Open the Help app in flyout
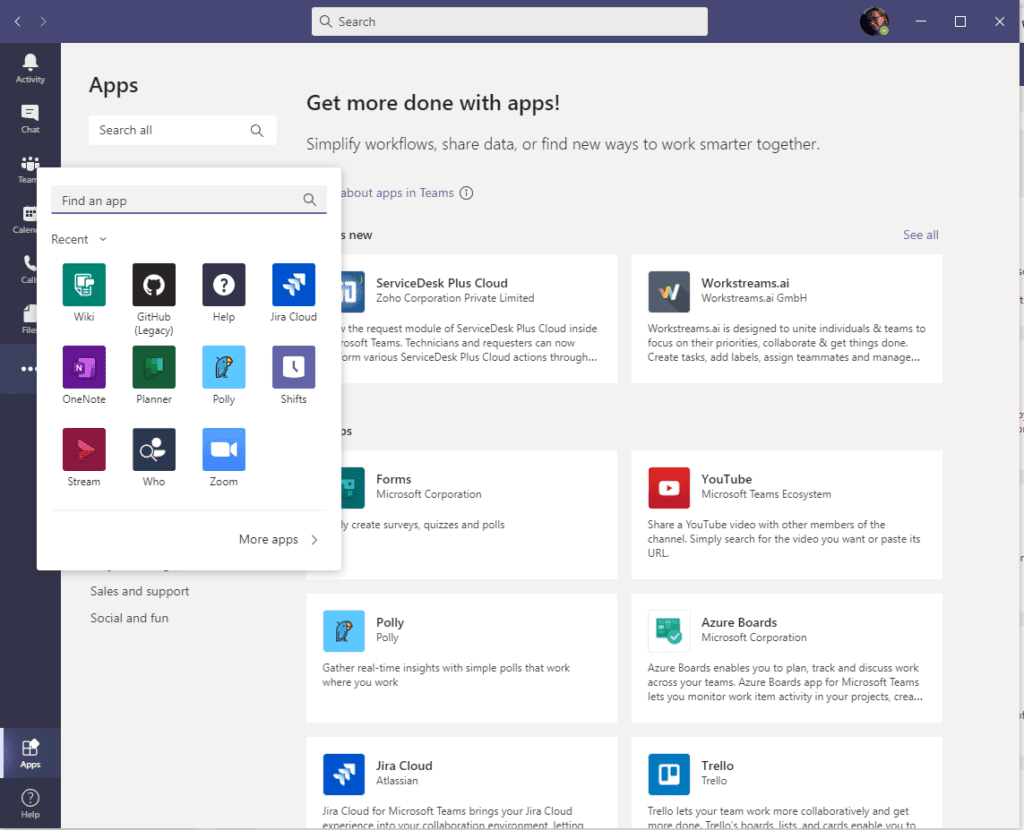This screenshot has height=830, width=1024. click(x=223, y=285)
